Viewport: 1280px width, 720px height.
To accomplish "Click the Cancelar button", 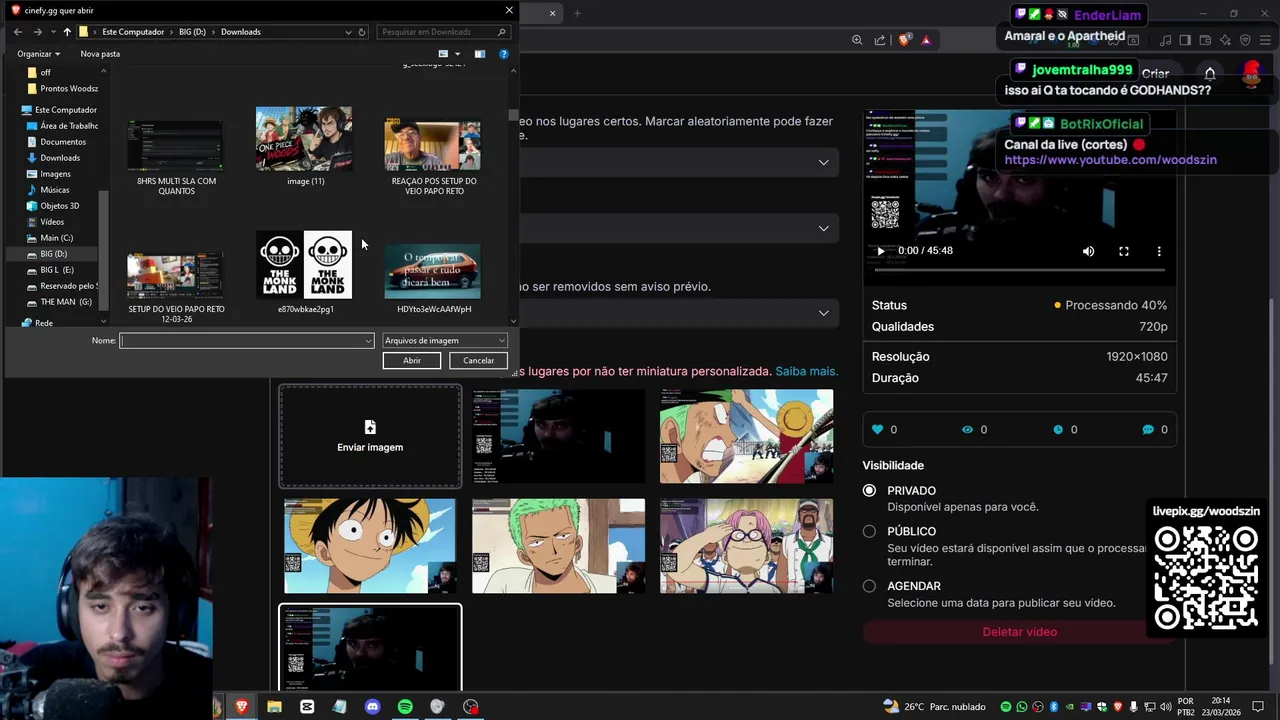I will pyautogui.click(x=478, y=360).
